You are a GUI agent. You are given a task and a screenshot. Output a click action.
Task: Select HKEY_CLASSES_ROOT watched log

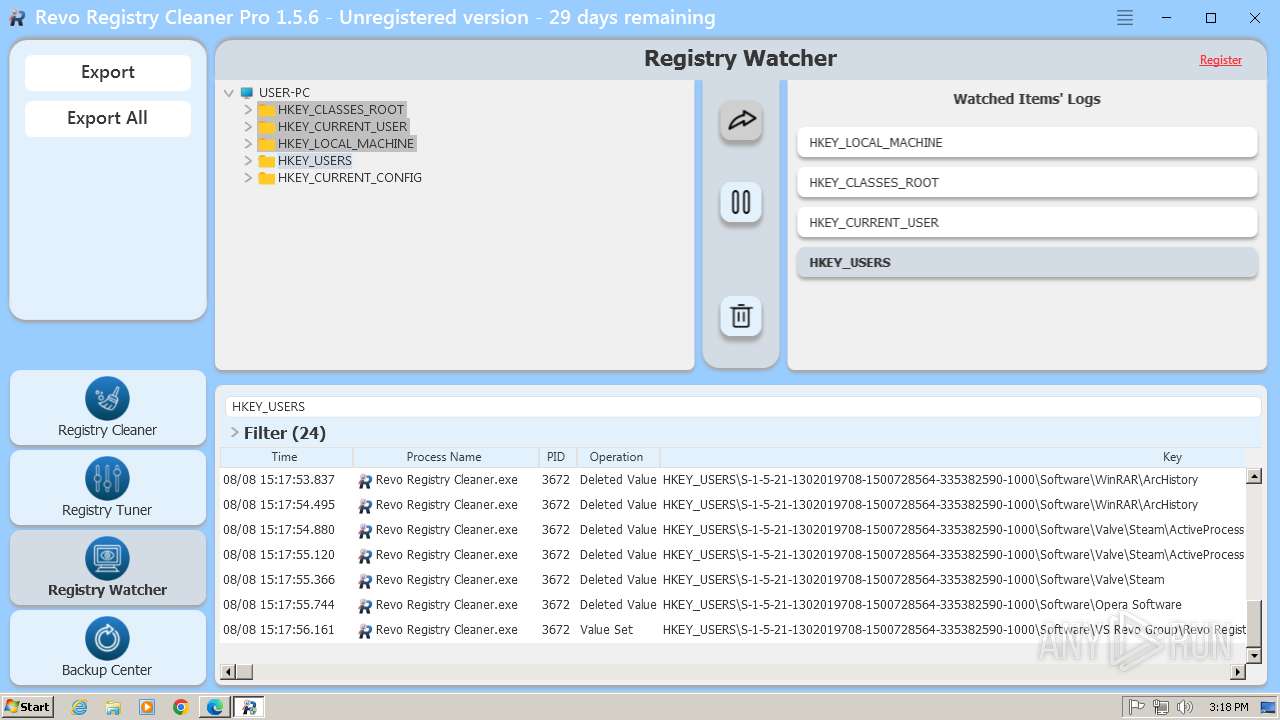[x=1027, y=182]
